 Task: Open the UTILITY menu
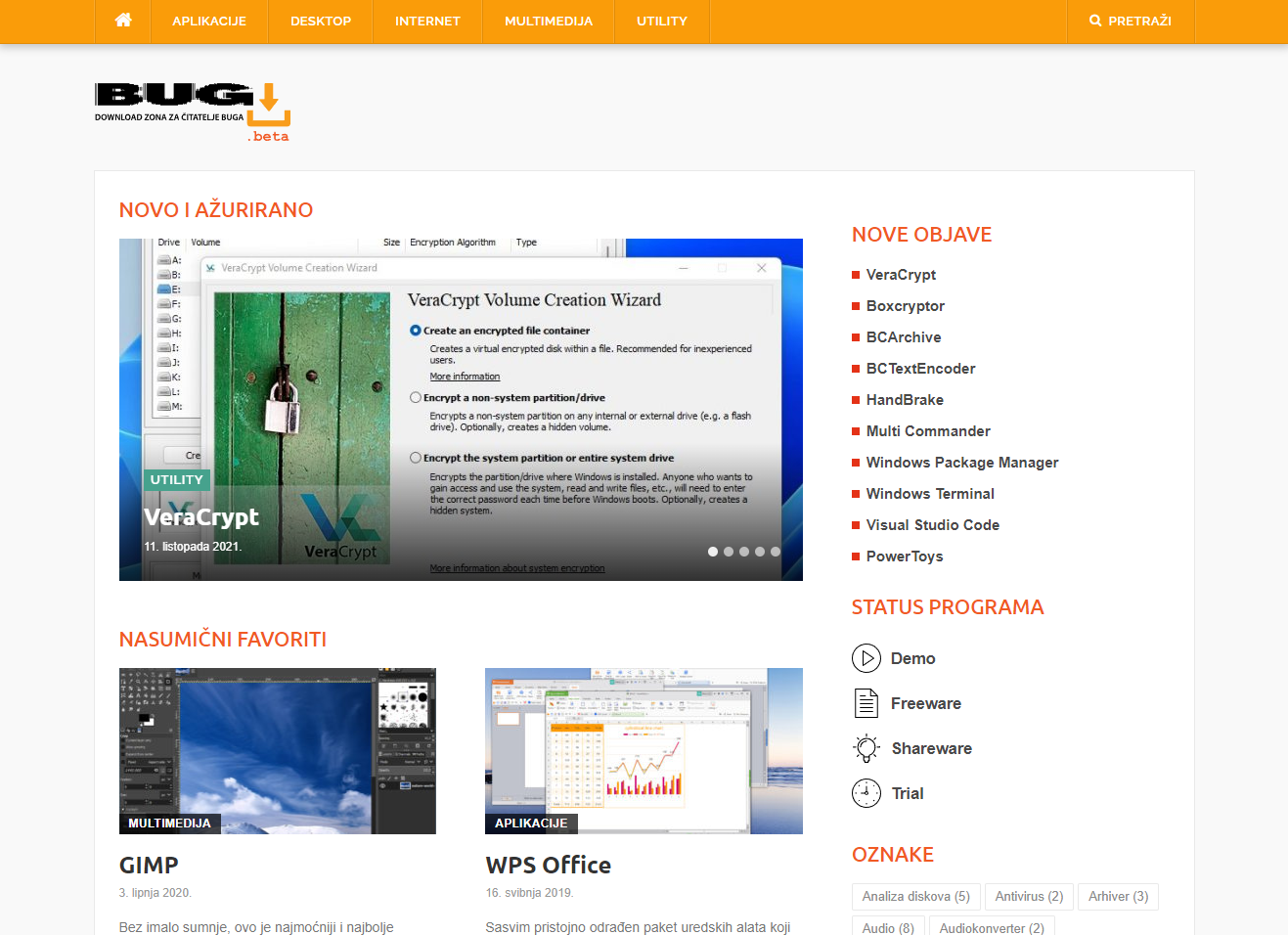tap(662, 22)
